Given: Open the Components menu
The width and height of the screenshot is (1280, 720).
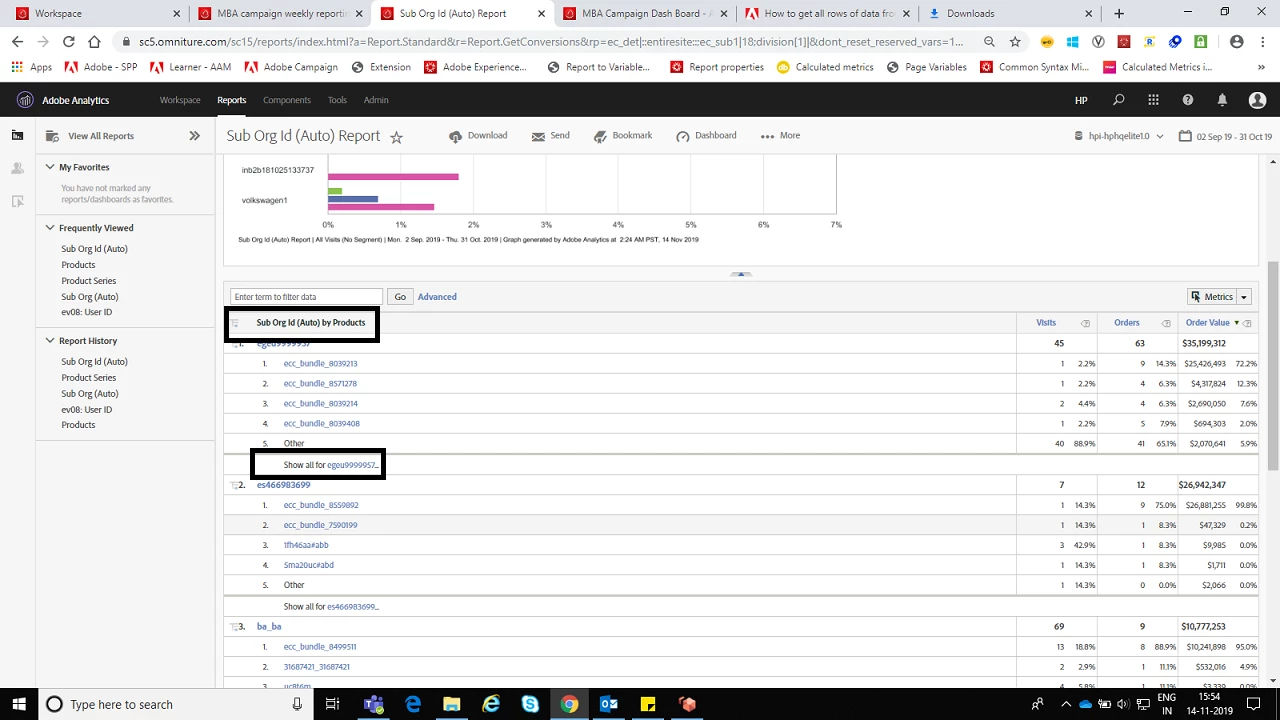Looking at the screenshot, I should [x=287, y=100].
